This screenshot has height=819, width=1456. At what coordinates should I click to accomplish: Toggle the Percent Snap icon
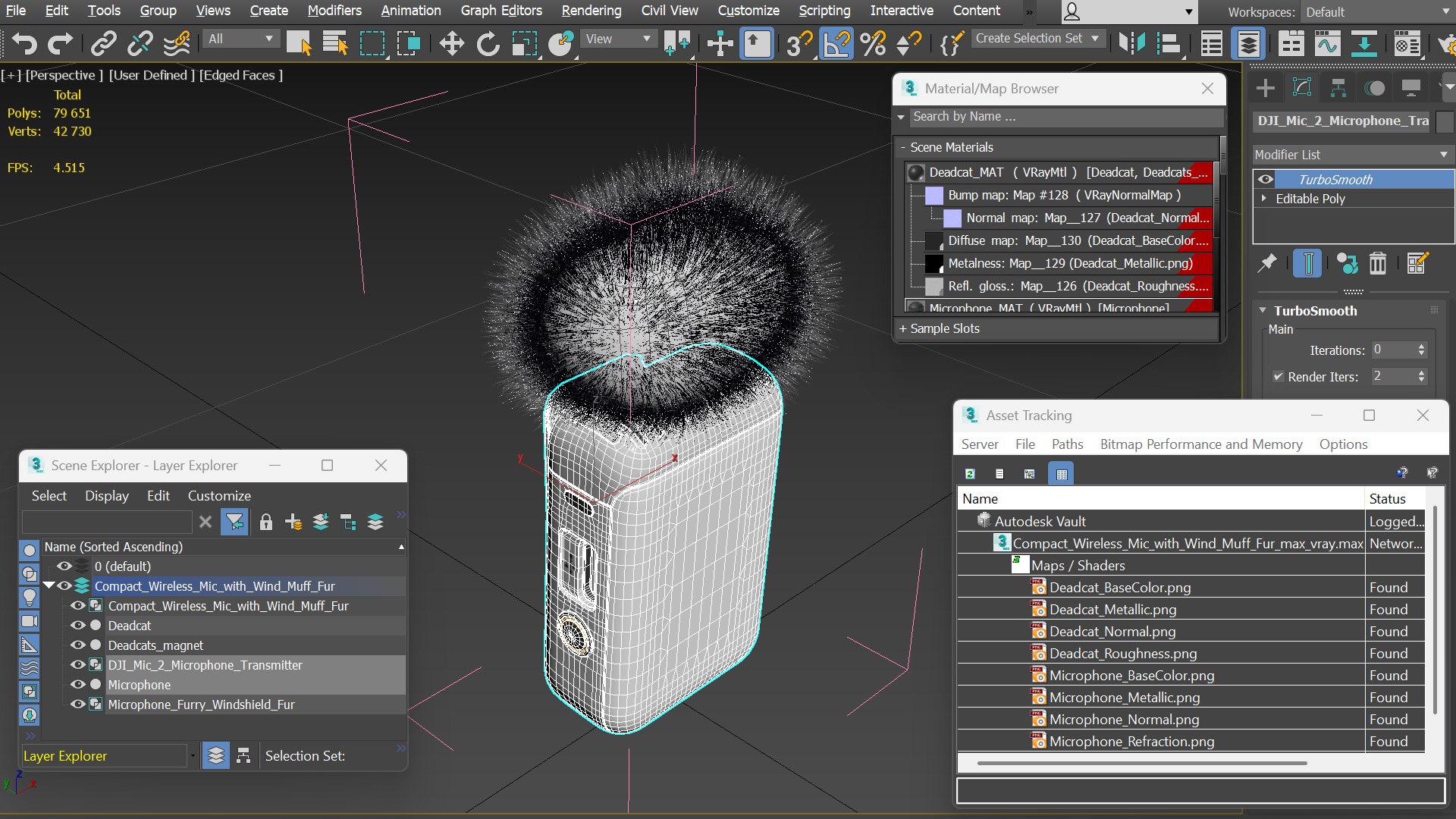(x=874, y=43)
